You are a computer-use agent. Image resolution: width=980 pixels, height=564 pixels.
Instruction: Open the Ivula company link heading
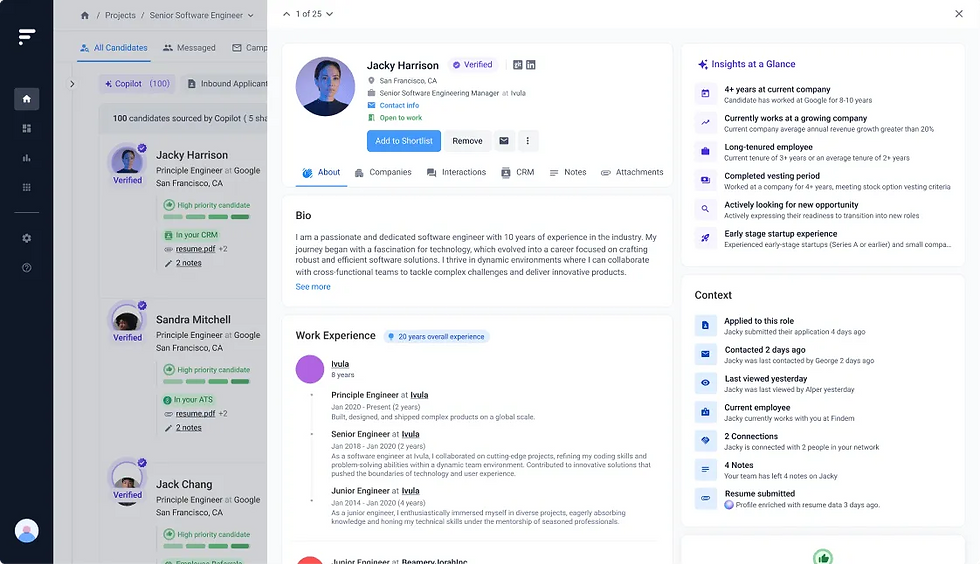pyautogui.click(x=340, y=364)
